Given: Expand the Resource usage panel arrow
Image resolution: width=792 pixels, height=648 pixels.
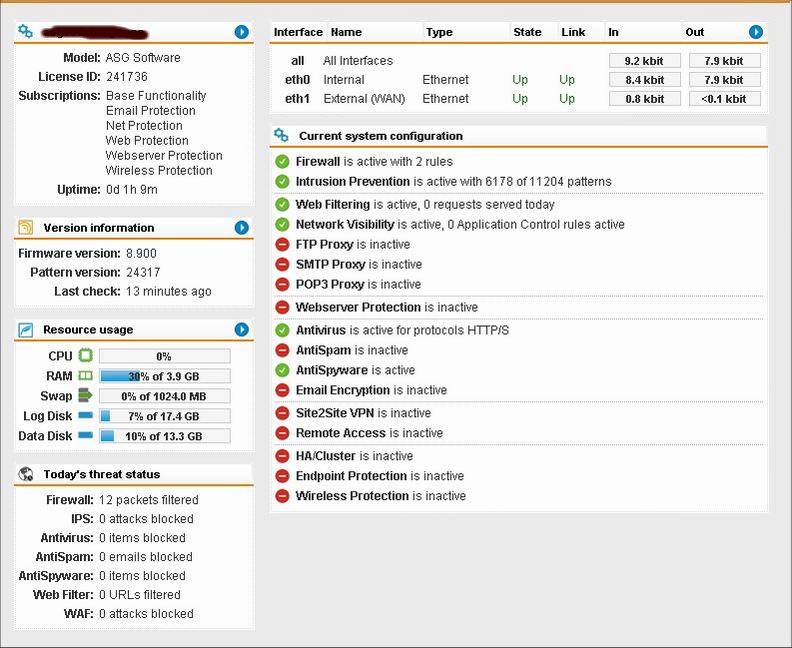Looking at the screenshot, I should [241, 330].
